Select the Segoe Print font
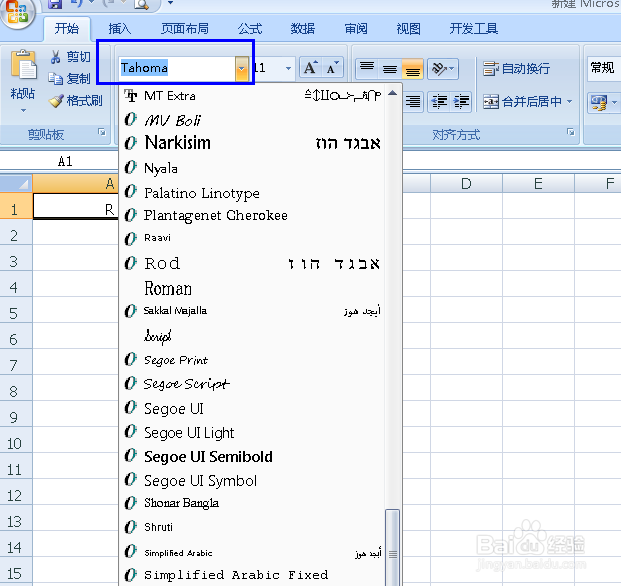Viewport: 621px width, 586px height. pyautogui.click(x=252, y=360)
